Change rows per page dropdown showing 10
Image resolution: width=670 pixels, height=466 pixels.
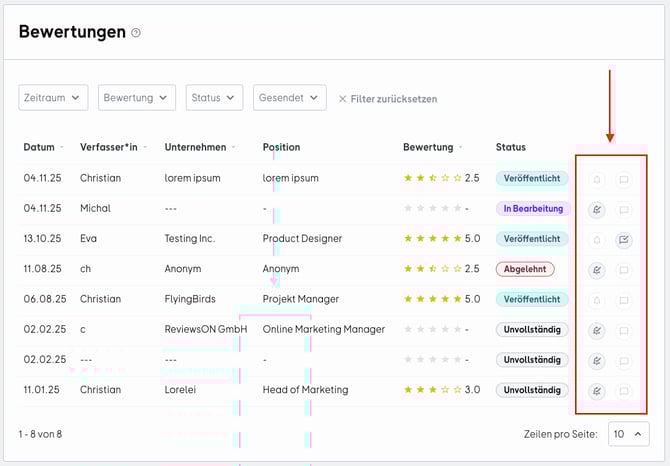[x=628, y=434]
